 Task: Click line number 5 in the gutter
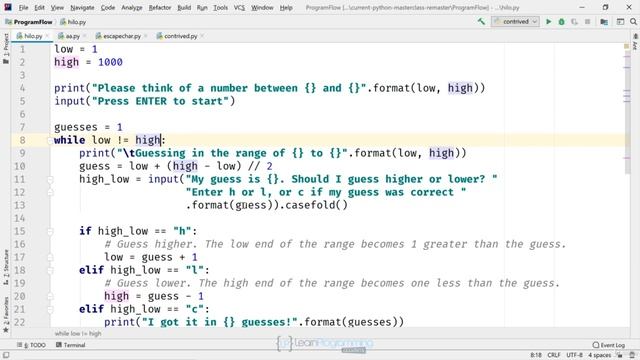22,101
